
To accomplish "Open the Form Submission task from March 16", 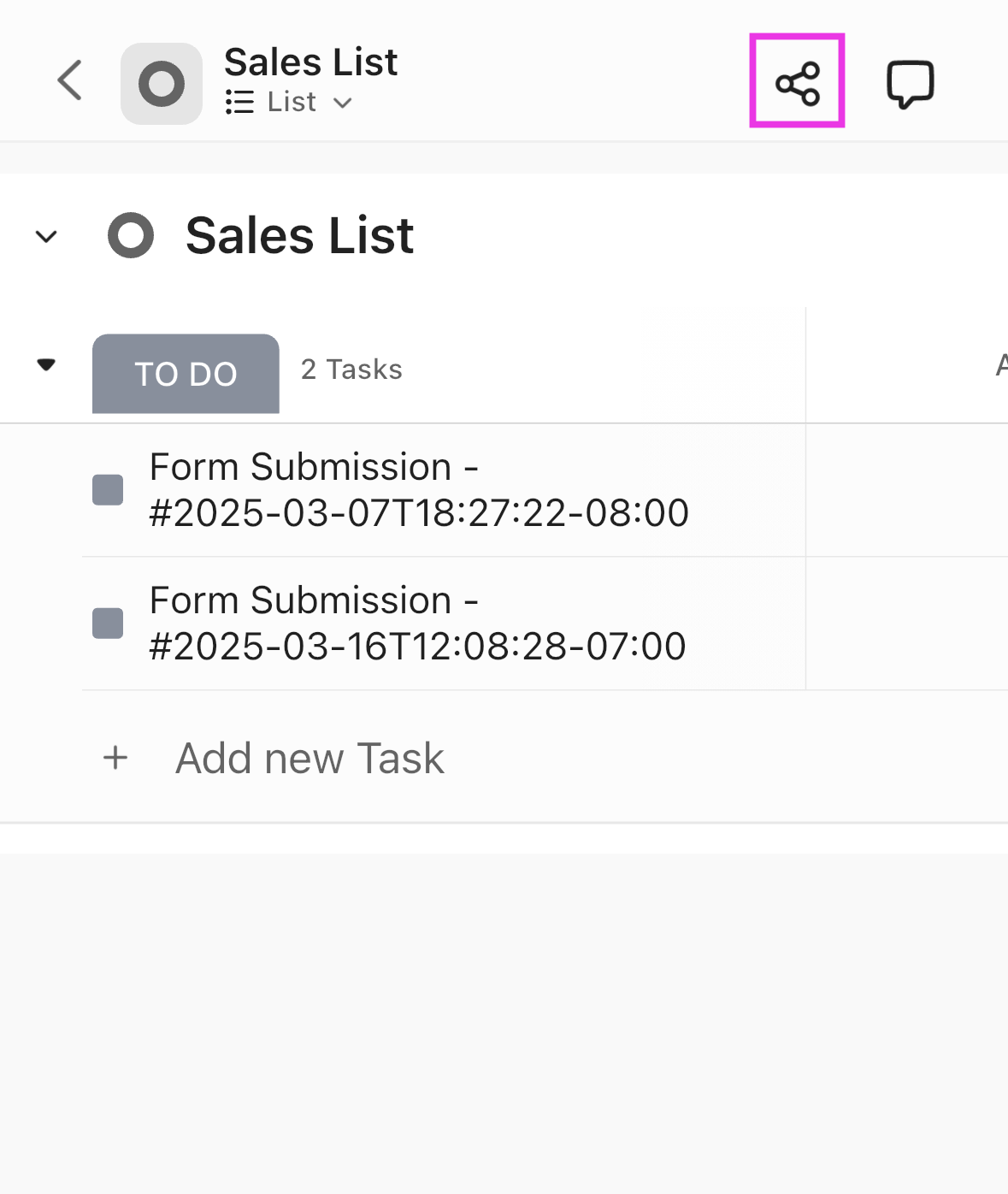I will coord(419,623).
